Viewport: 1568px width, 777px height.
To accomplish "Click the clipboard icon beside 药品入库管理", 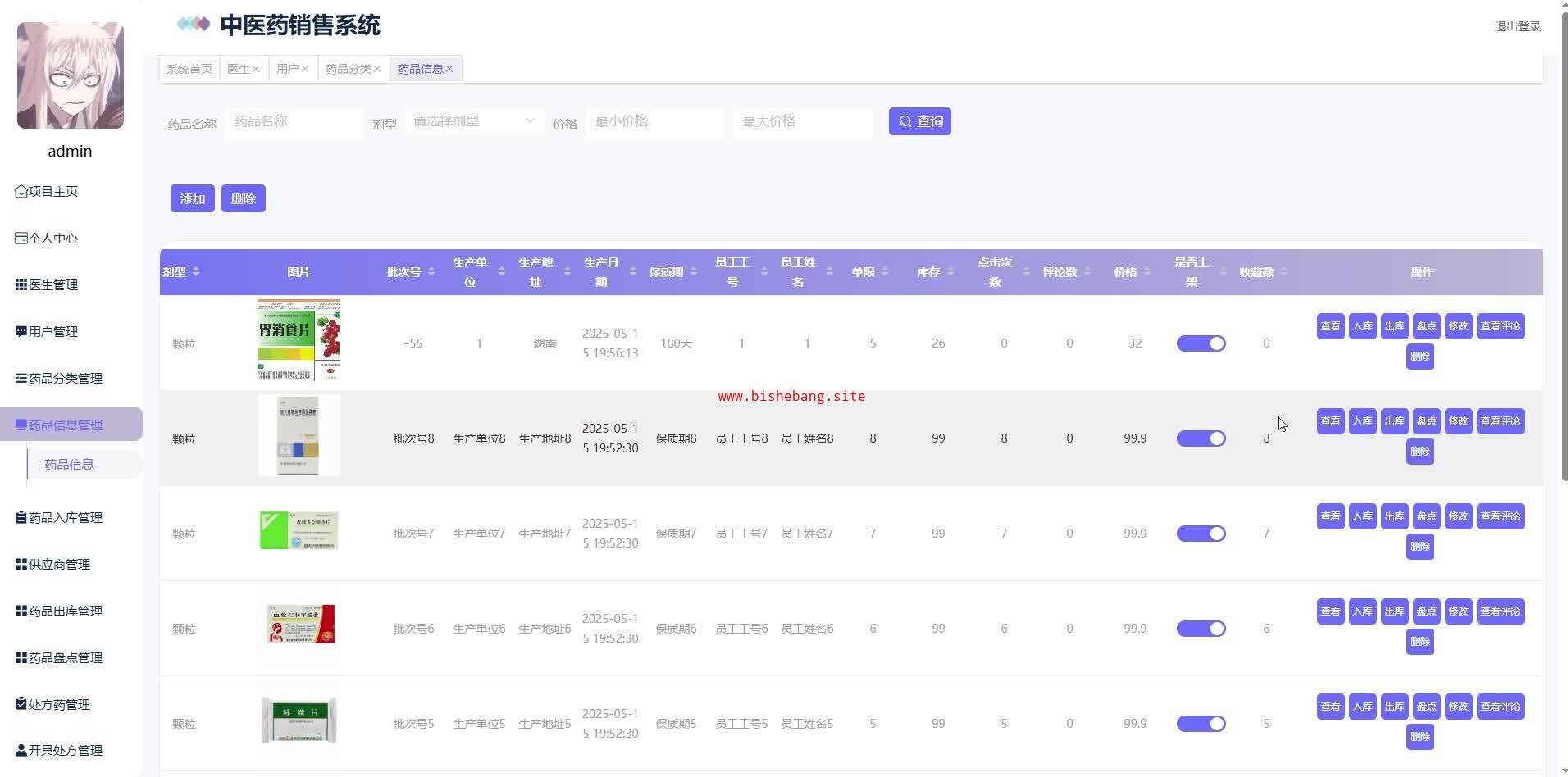I will (21, 518).
